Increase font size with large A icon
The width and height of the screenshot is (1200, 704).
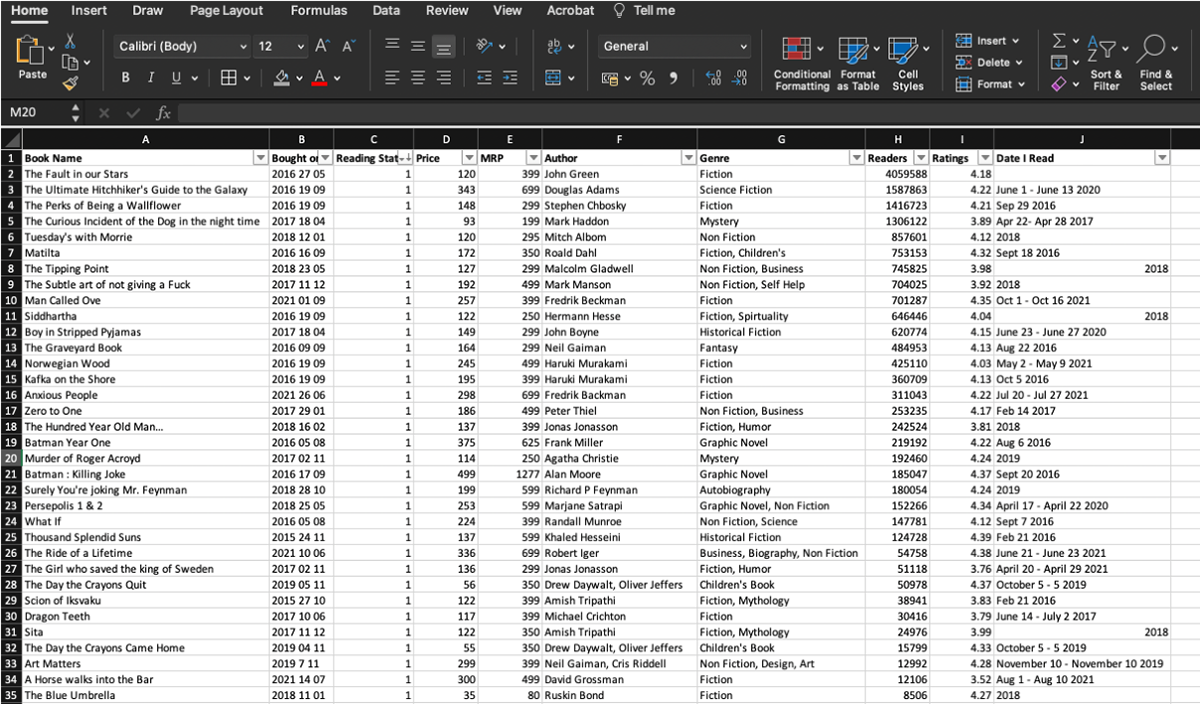coord(322,46)
